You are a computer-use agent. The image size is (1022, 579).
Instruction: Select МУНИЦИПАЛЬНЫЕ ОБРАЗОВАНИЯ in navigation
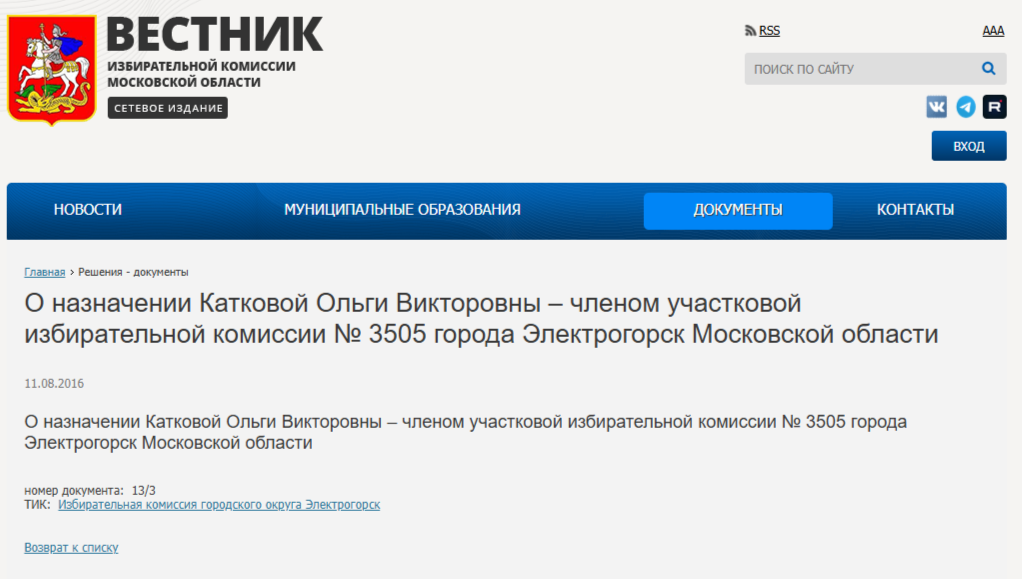(402, 210)
